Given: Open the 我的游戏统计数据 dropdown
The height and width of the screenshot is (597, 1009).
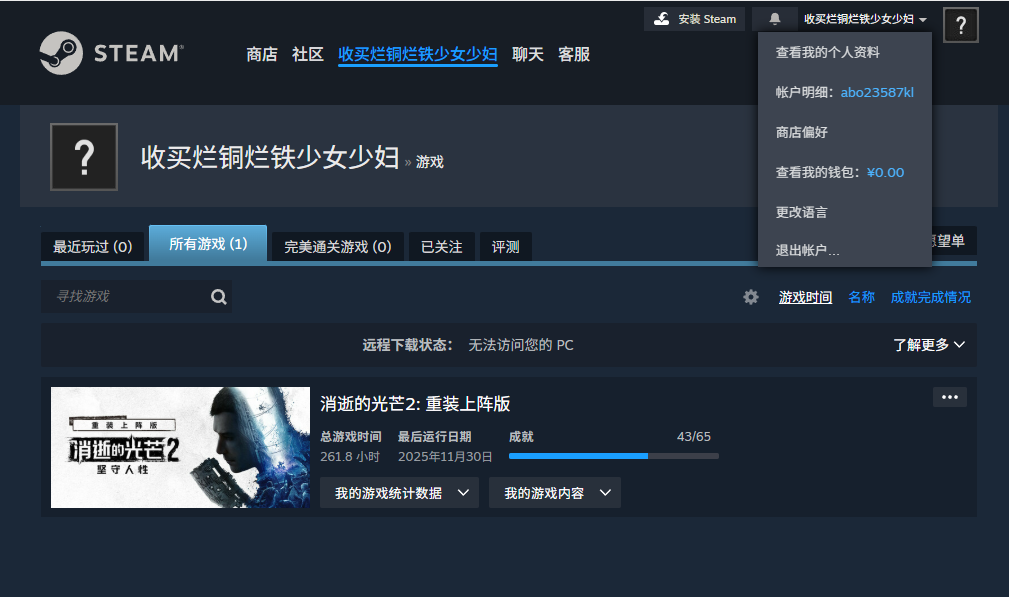Looking at the screenshot, I should pos(399,492).
